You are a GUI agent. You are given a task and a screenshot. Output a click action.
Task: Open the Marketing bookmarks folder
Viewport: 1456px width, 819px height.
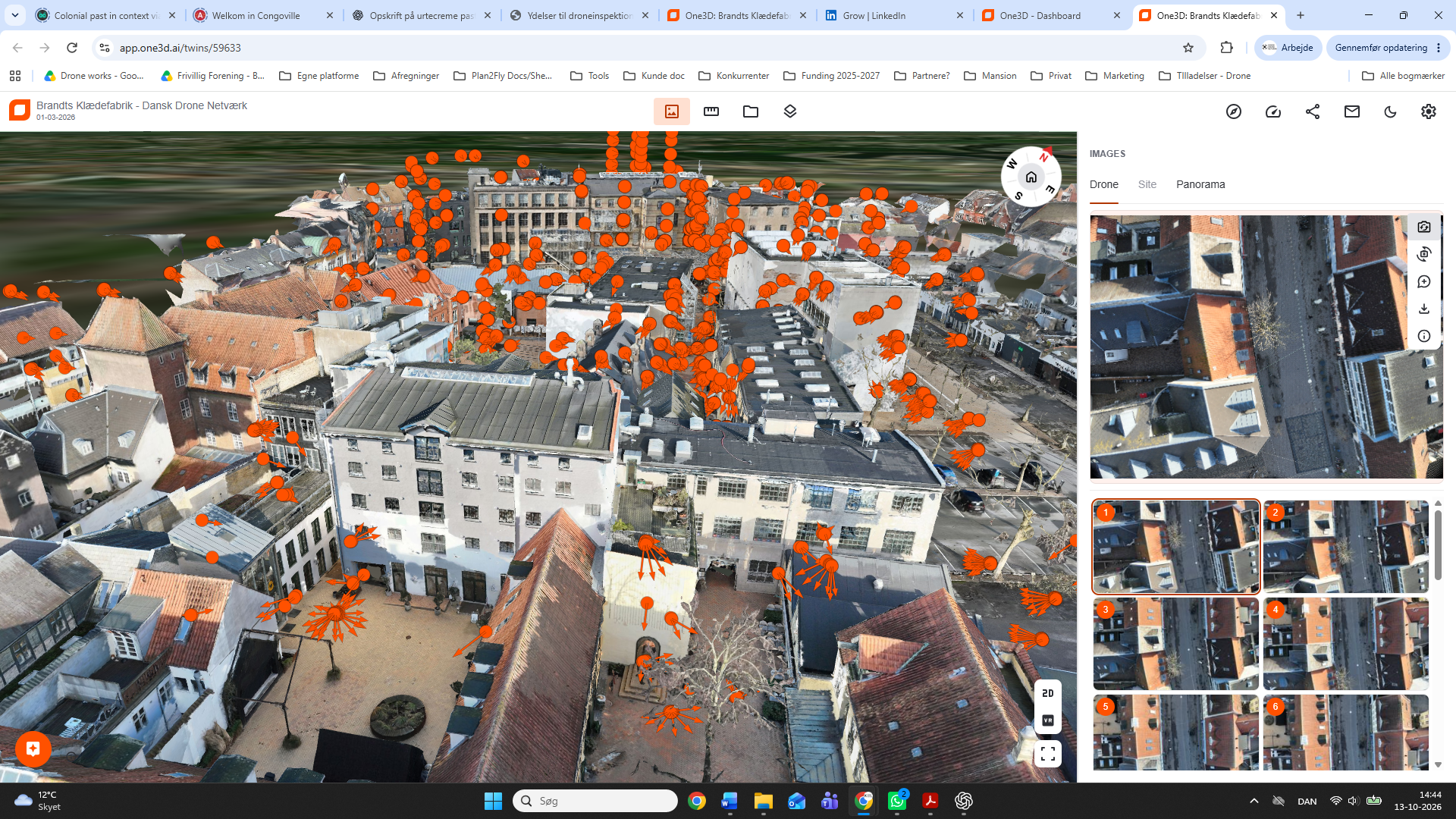click(1115, 76)
